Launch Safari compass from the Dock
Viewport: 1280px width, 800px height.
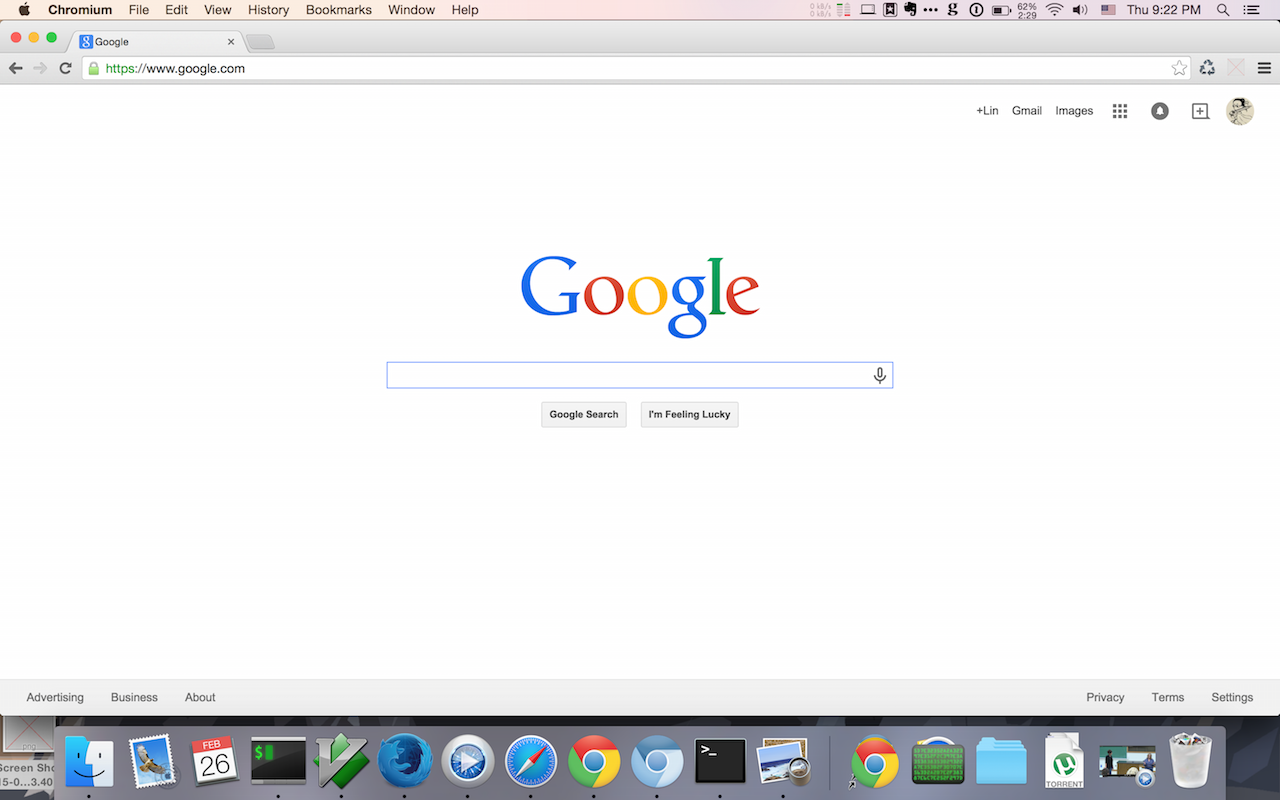[x=530, y=763]
